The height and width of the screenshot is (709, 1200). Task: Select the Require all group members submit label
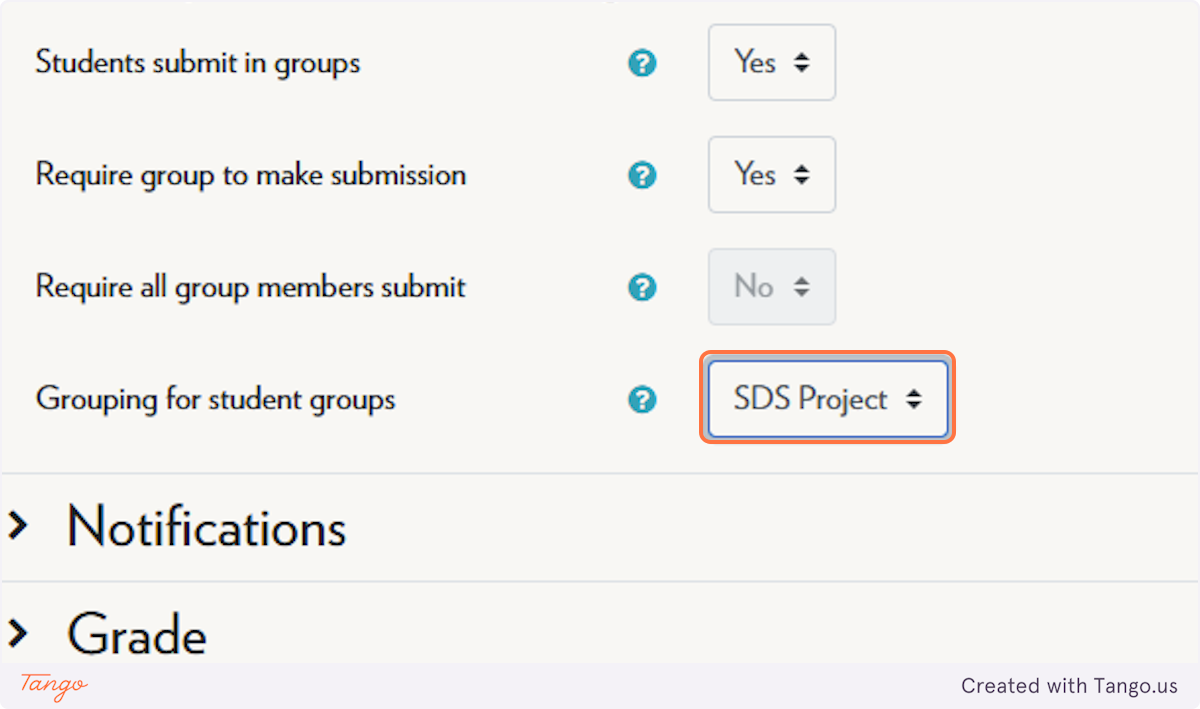tap(251, 287)
